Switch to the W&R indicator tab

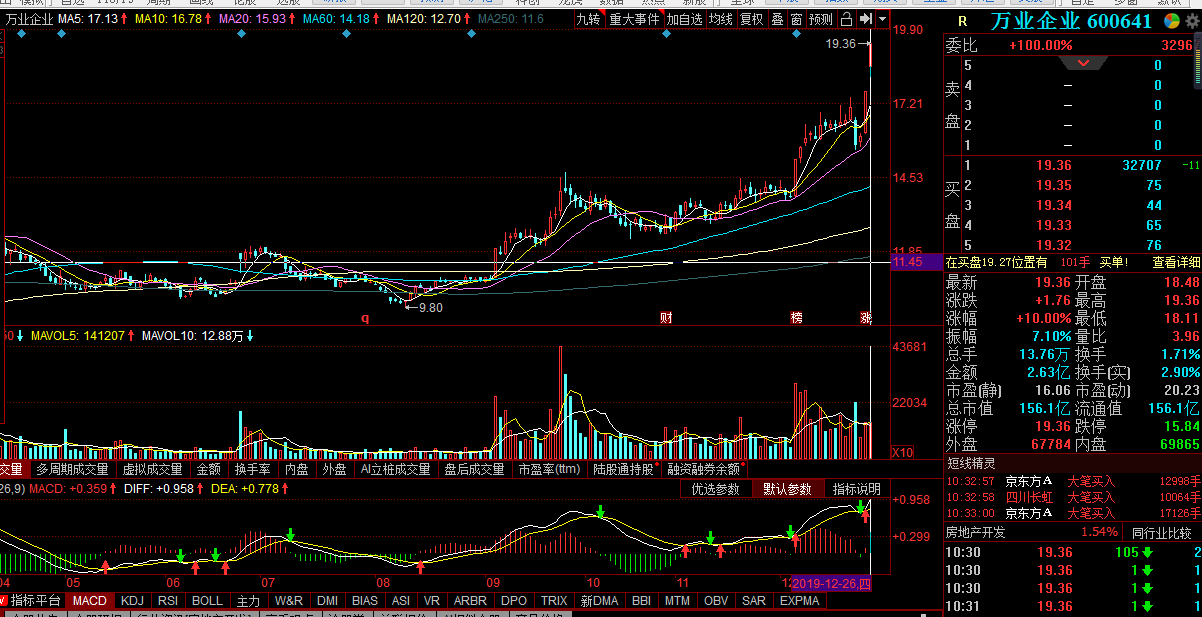tap(289, 601)
